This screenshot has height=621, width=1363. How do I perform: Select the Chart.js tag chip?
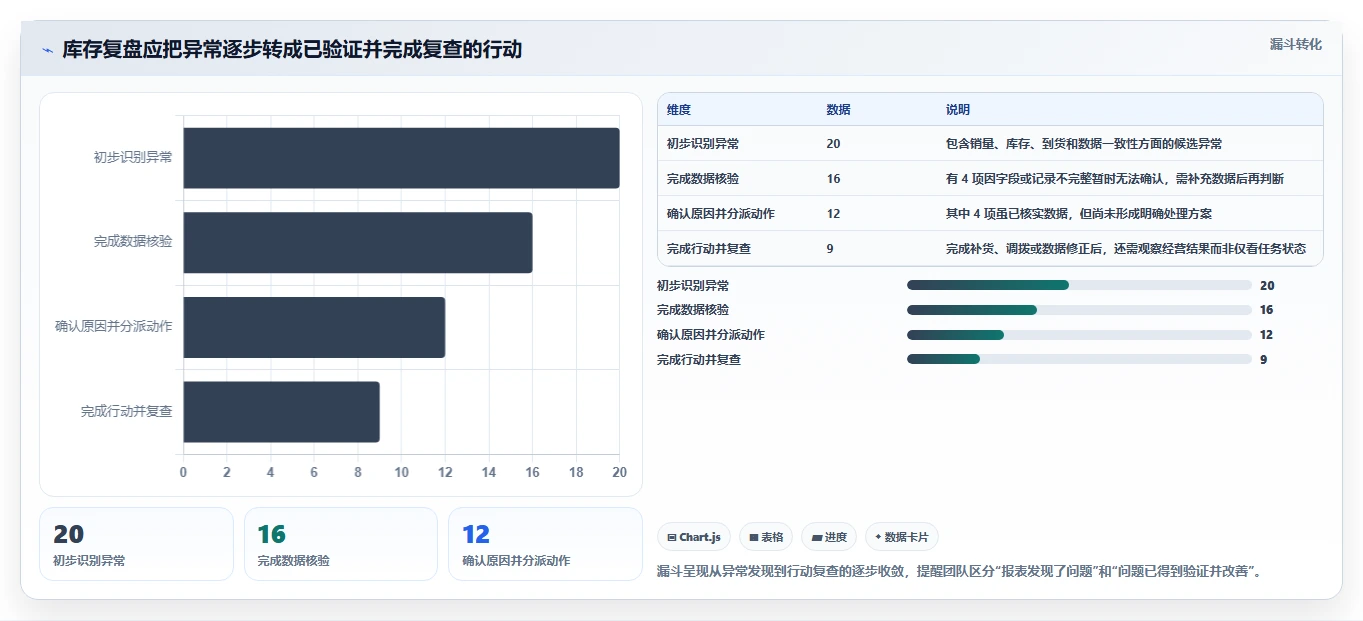(694, 537)
